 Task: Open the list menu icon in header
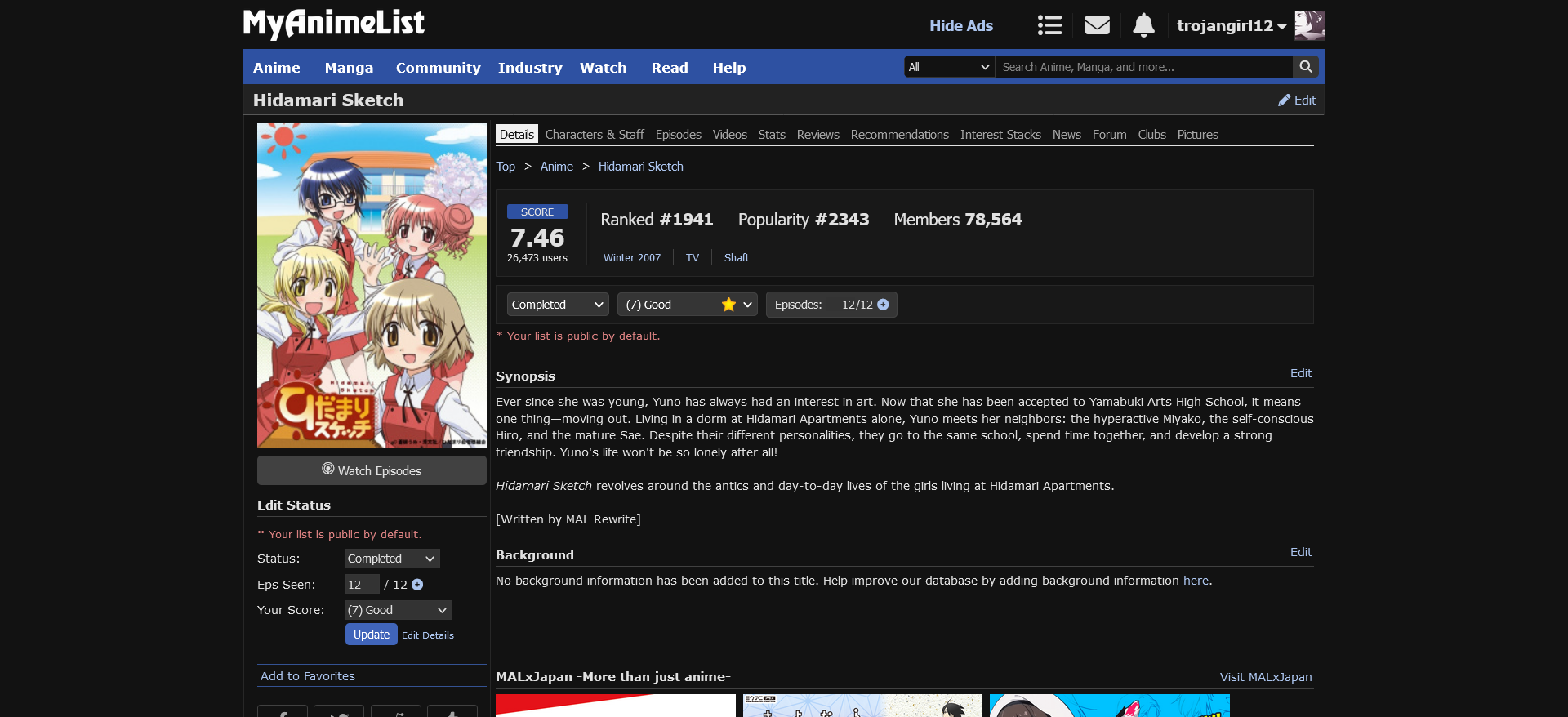pyautogui.click(x=1049, y=25)
